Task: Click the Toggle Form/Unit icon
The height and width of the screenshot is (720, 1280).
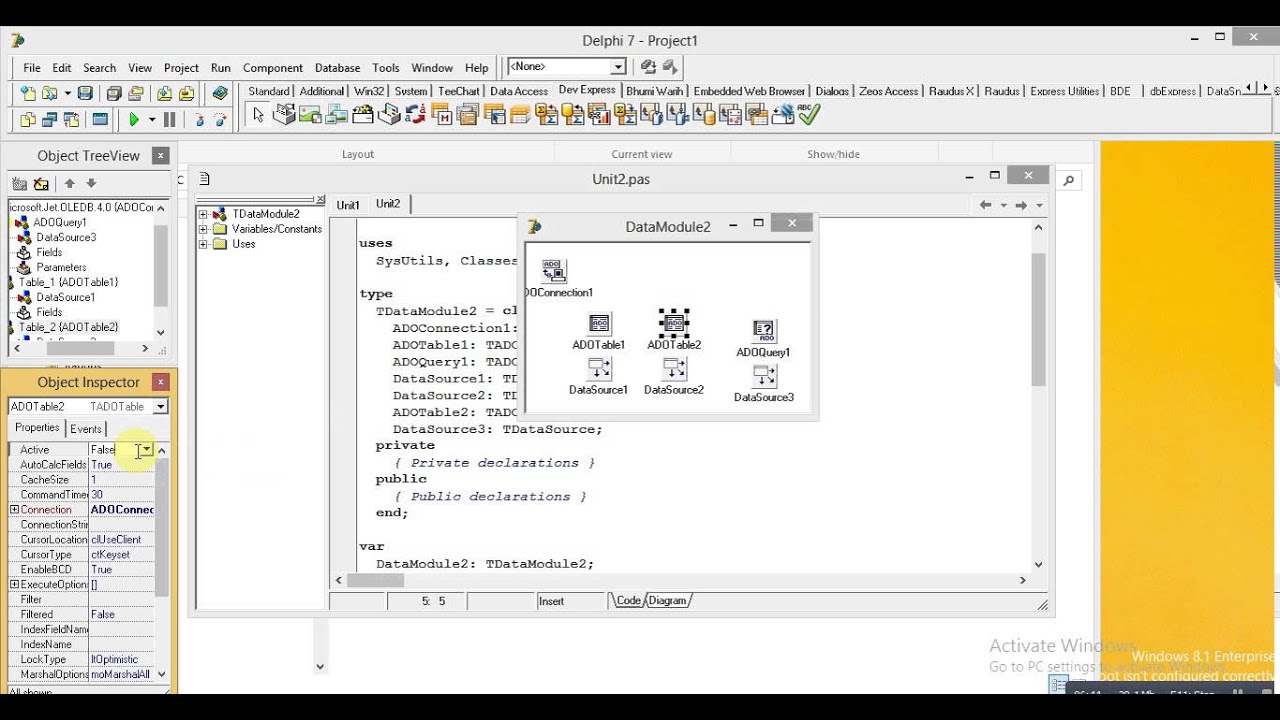Action: tap(71, 119)
